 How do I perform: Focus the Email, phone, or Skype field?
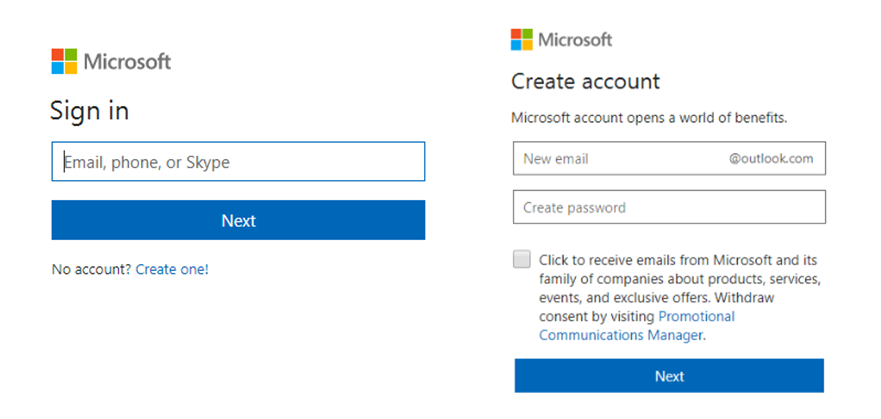coord(238,162)
